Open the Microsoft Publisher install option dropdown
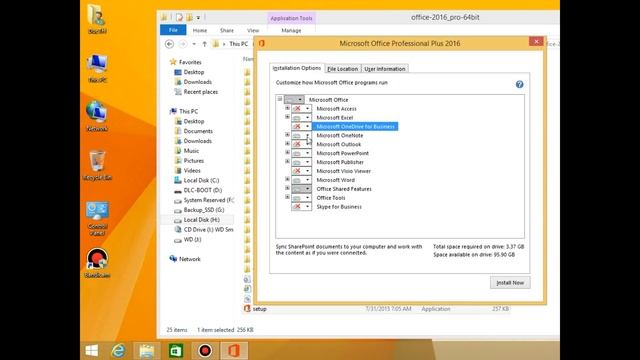This screenshot has width=640, height=360. click(x=302, y=162)
